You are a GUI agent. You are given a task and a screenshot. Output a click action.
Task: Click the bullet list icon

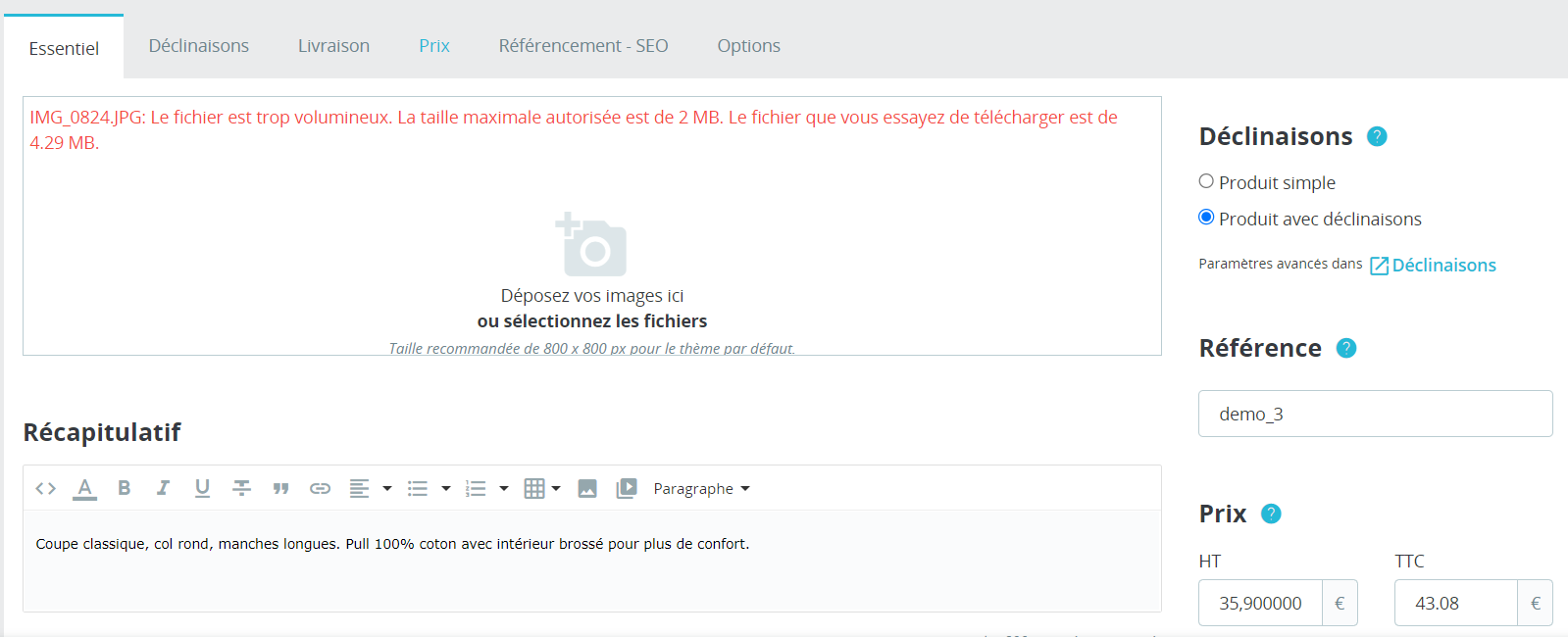[x=418, y=488]
